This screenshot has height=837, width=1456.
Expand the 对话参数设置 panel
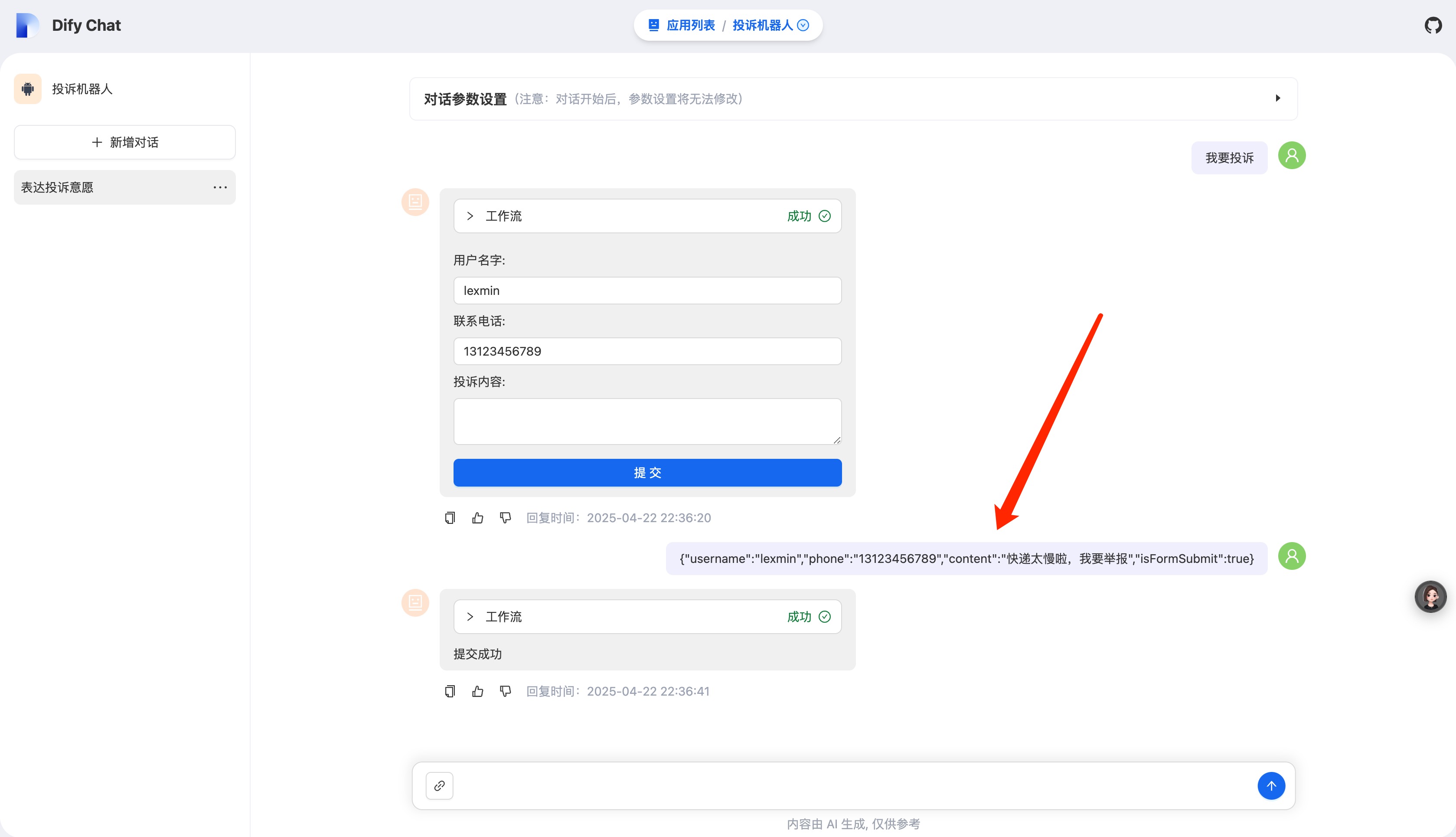(1277, 98)
